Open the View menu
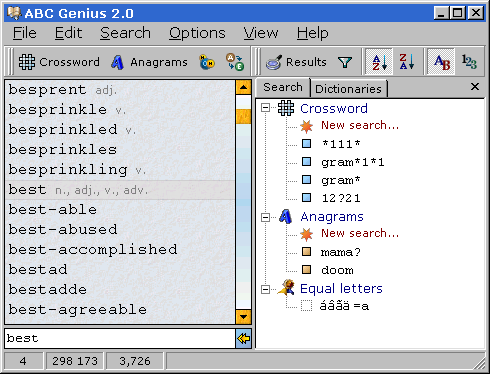Image resolution: width=490 pixels, height=374 pixels. click(261, 33)
